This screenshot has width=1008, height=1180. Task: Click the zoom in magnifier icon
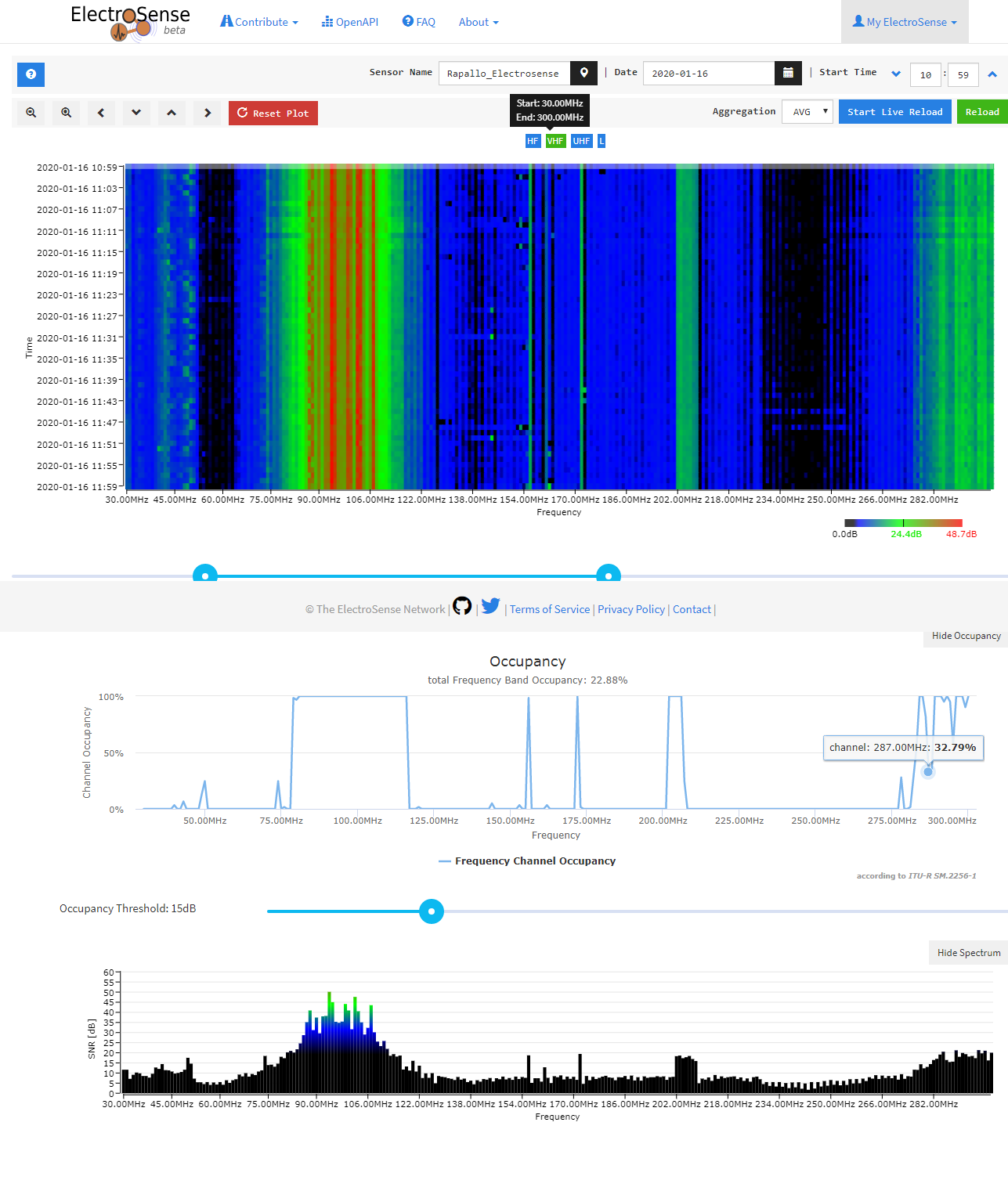[67, 113]
